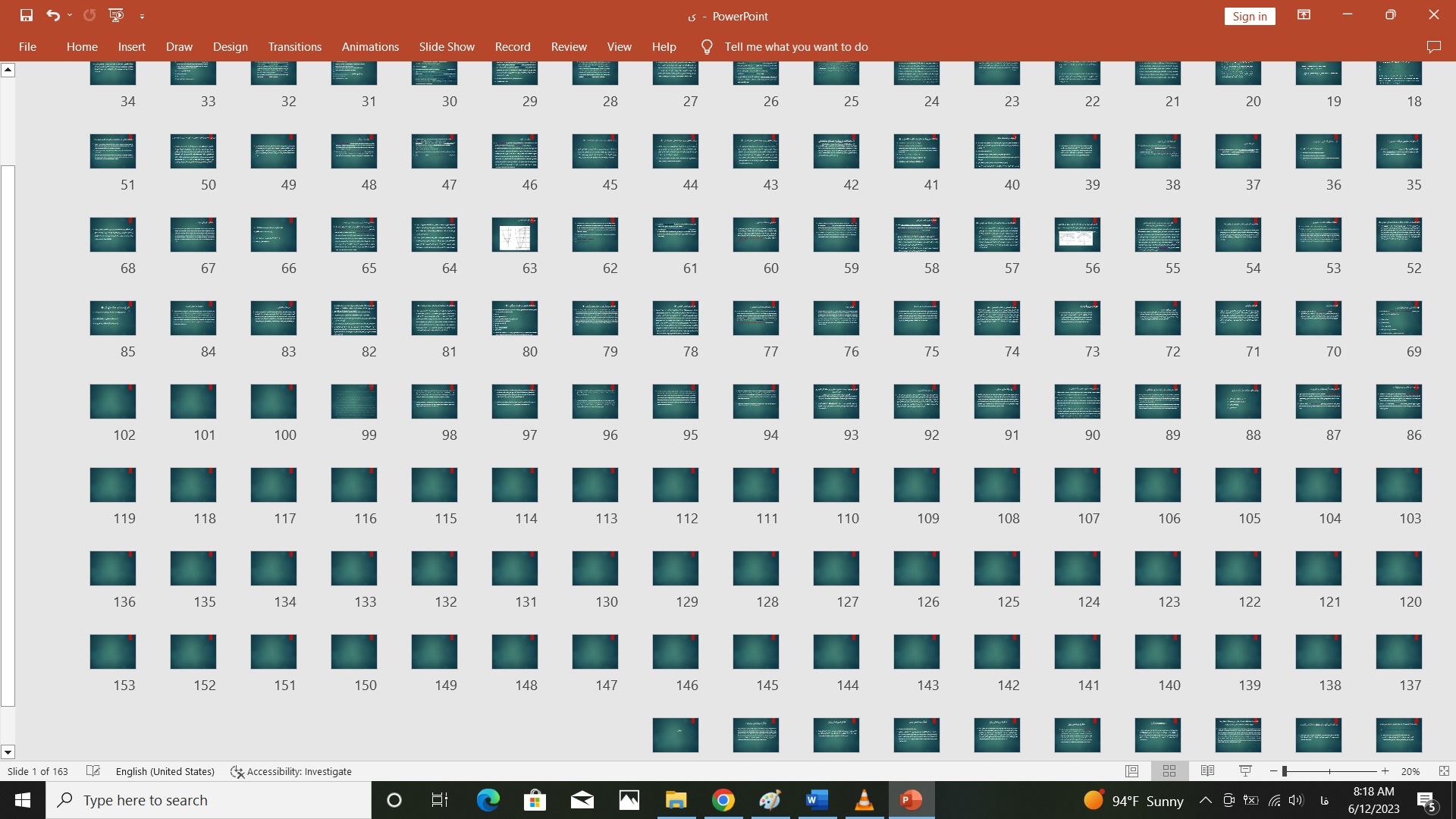This screenshot has height=819, width=1456.
Task: Click the spell check icon in status bar
Action: tap(93, 771)
